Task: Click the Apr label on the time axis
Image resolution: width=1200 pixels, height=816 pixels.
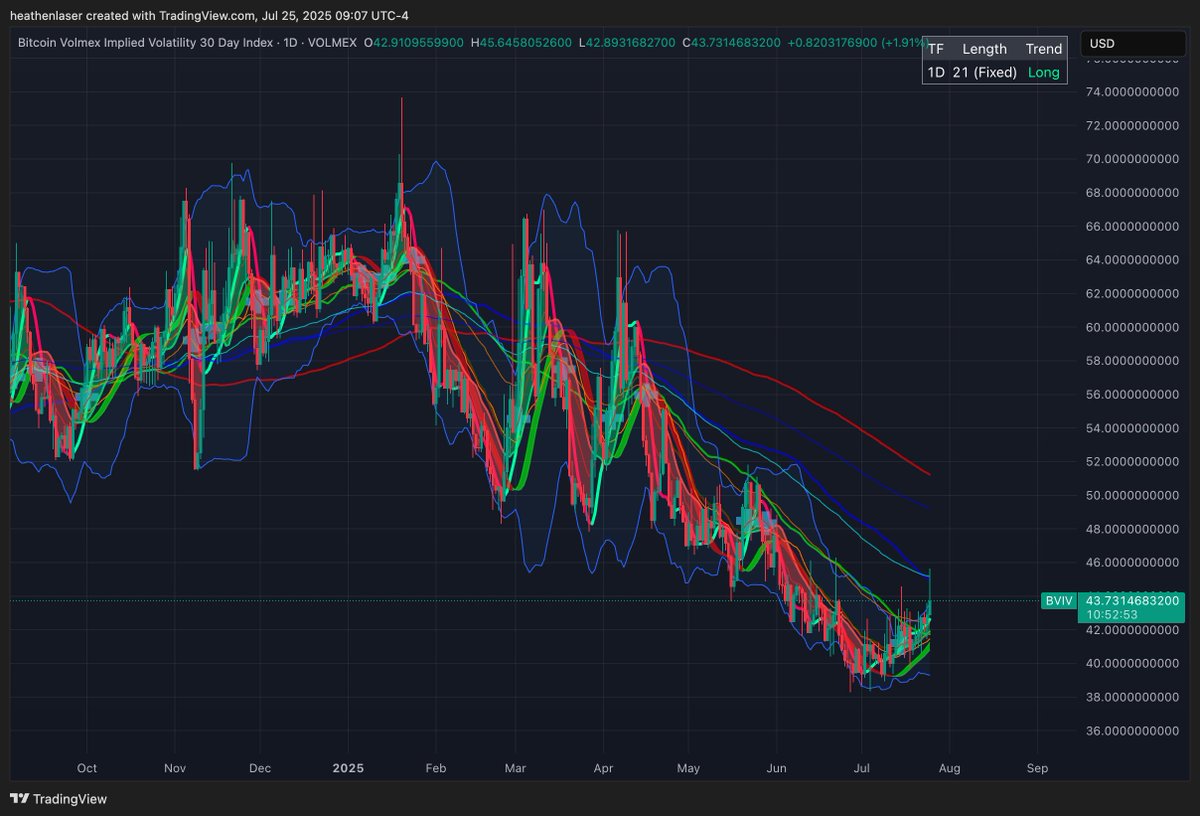Action: coord(603,768)
